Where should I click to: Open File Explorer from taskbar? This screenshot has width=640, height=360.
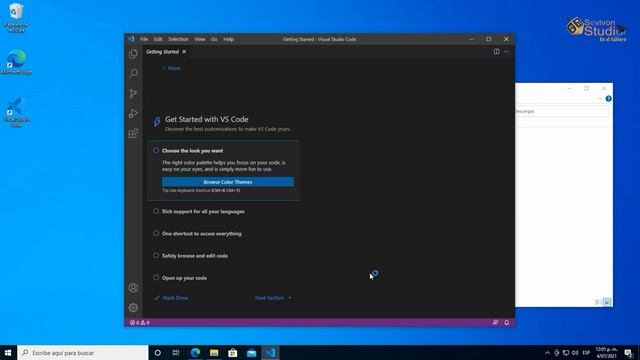point(214,353)
